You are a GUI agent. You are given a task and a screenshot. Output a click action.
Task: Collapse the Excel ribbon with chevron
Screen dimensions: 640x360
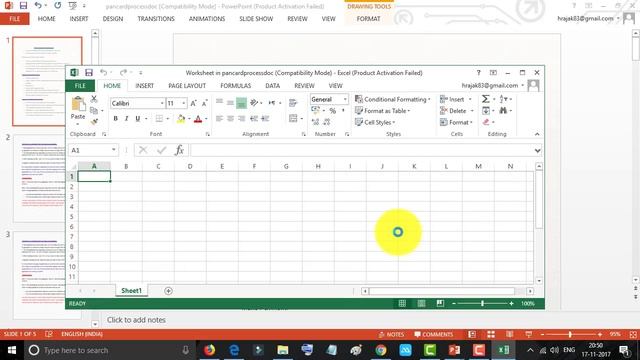(x=537, y=134)
